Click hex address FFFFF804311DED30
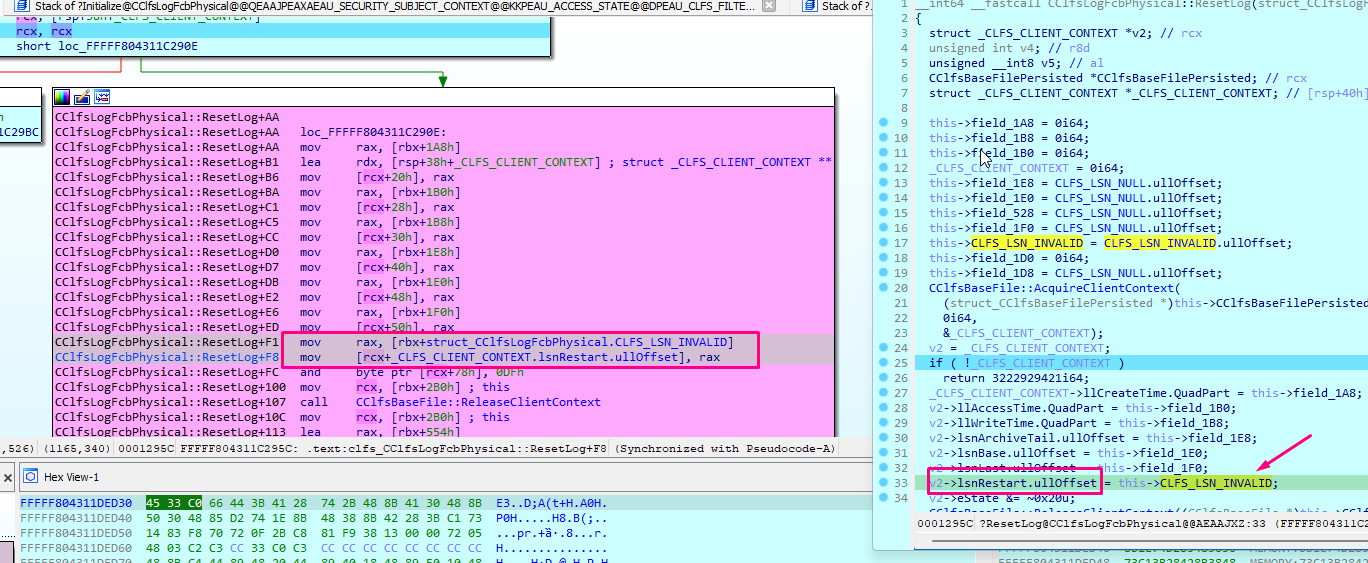This screenshot has height=563, width=1368. (76, 502)
